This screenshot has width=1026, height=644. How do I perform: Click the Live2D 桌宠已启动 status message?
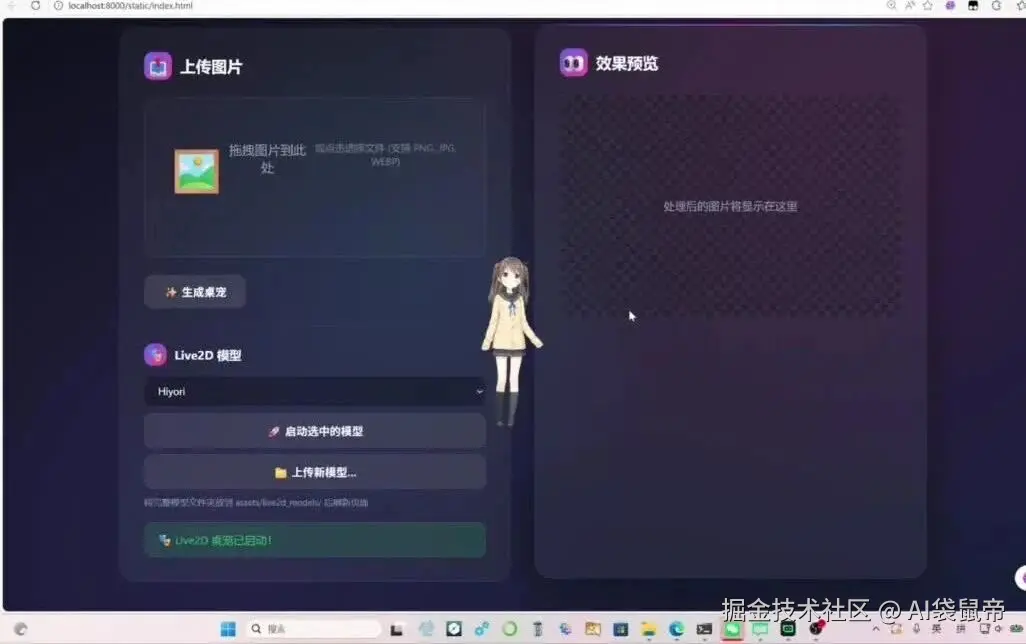click(x=315, y=540)
